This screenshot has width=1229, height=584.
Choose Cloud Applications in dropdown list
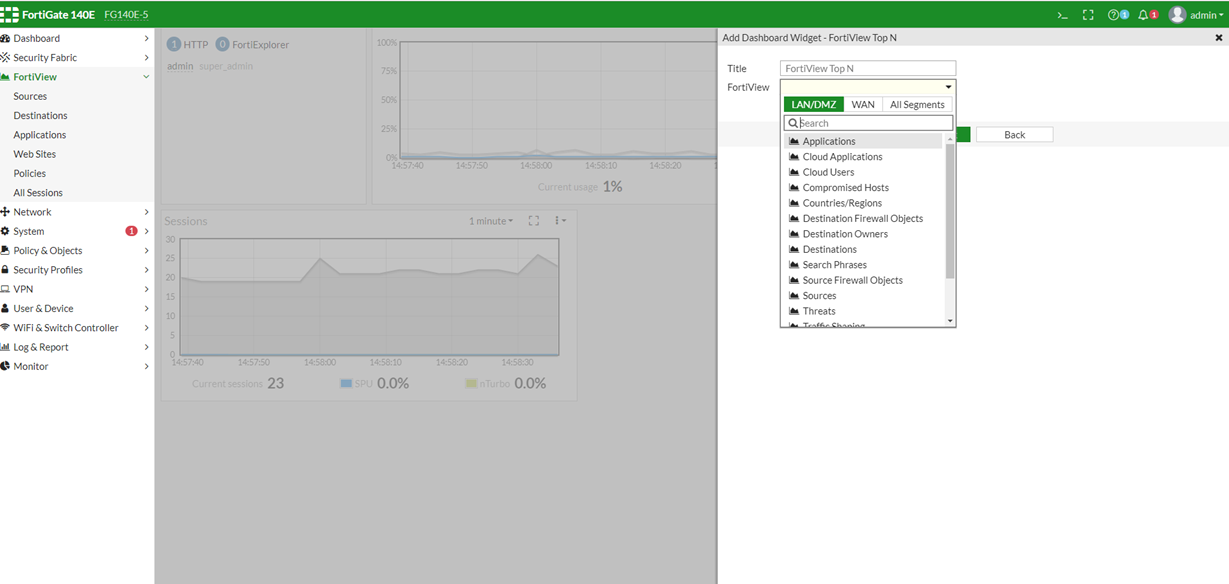point(842,157)
